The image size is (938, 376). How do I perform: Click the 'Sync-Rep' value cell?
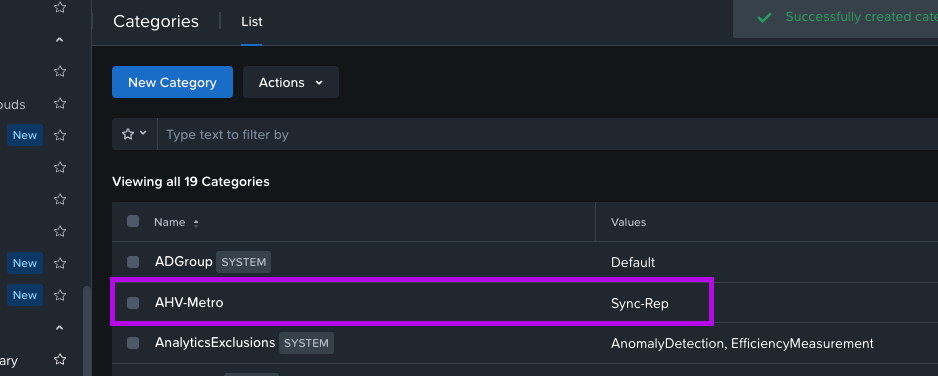(639, 303)
